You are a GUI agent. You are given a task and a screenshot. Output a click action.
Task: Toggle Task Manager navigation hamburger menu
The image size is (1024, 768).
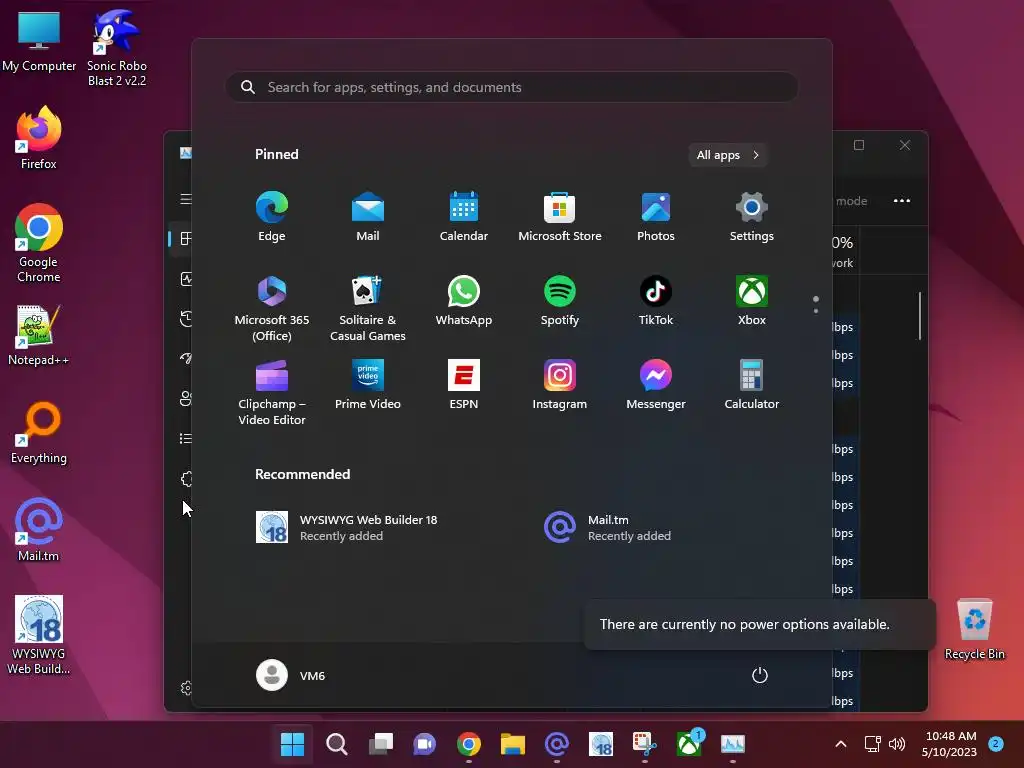pyautogui.click(x=186, y=199)
